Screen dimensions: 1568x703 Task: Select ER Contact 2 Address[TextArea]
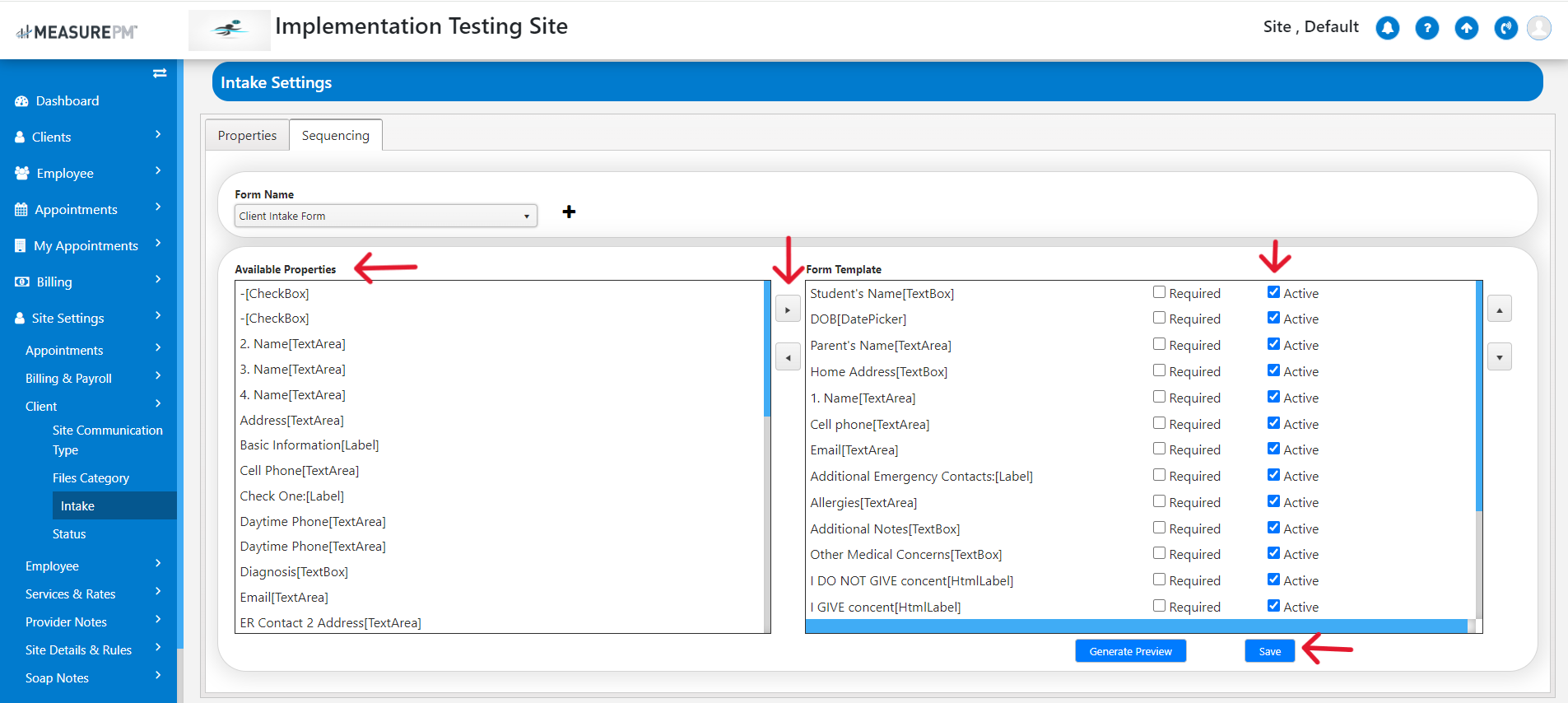330,623
